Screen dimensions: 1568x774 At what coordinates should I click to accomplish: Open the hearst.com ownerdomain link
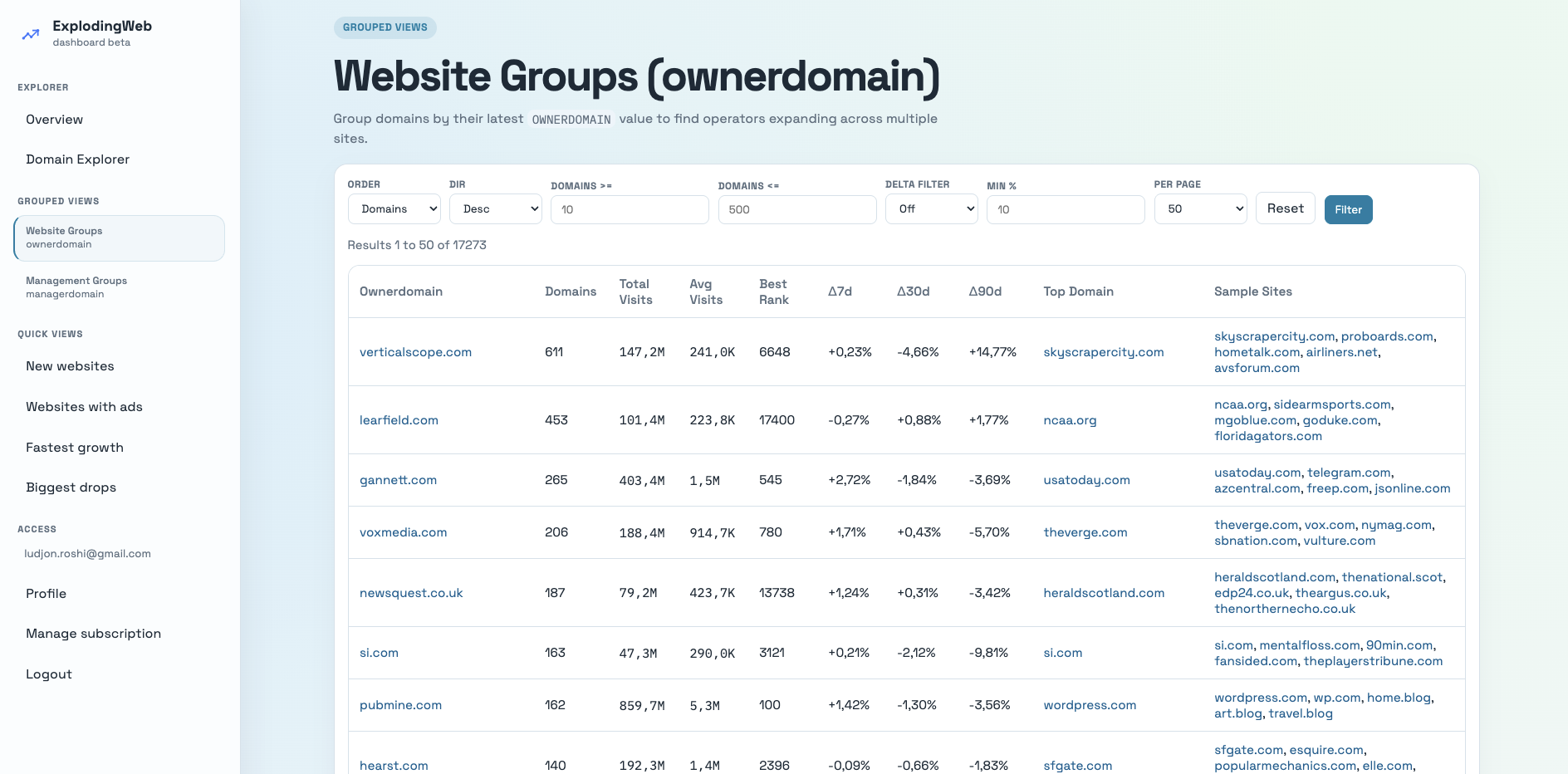[x=394, y=766]
